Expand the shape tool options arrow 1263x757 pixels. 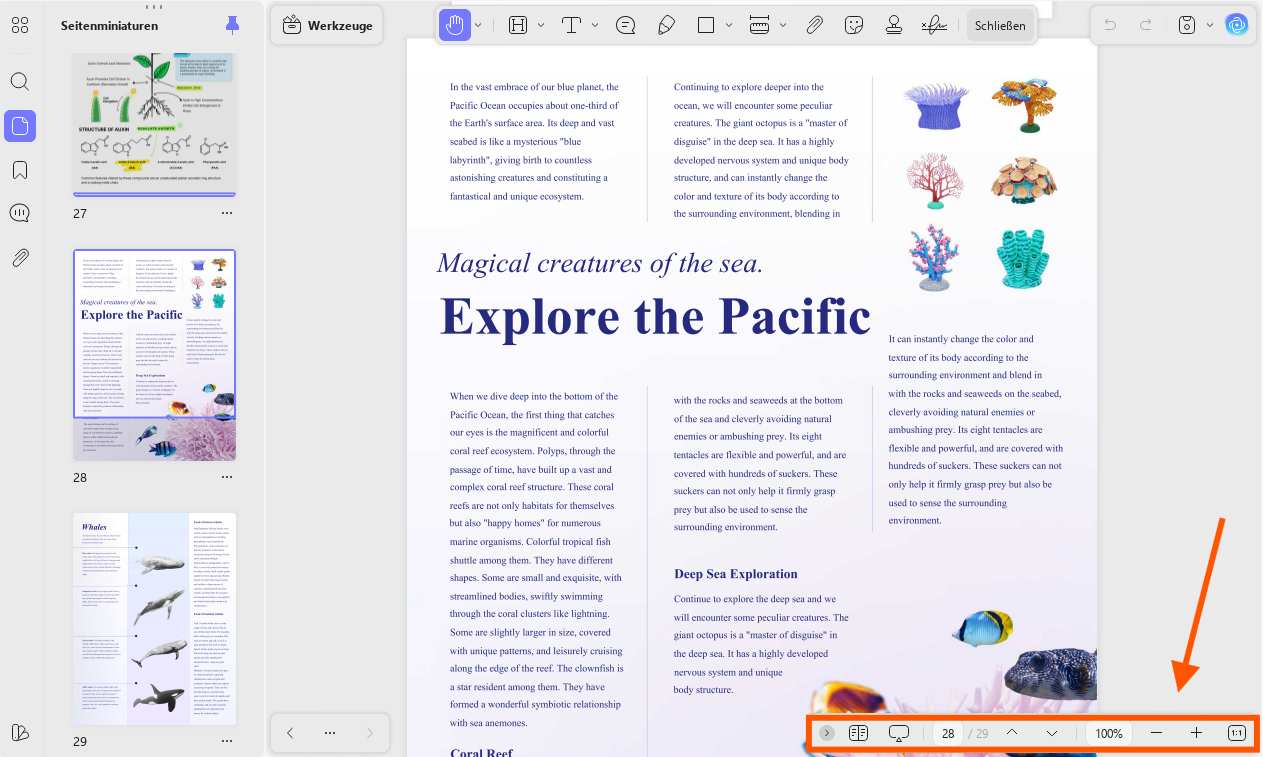pos(729,25)
